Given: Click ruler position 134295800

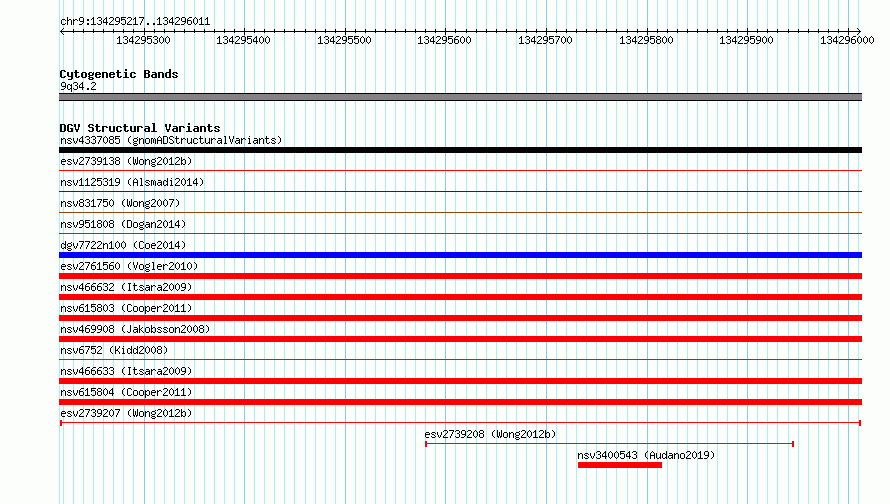Looking at the screenshot, I should click(x=646, y=40).
